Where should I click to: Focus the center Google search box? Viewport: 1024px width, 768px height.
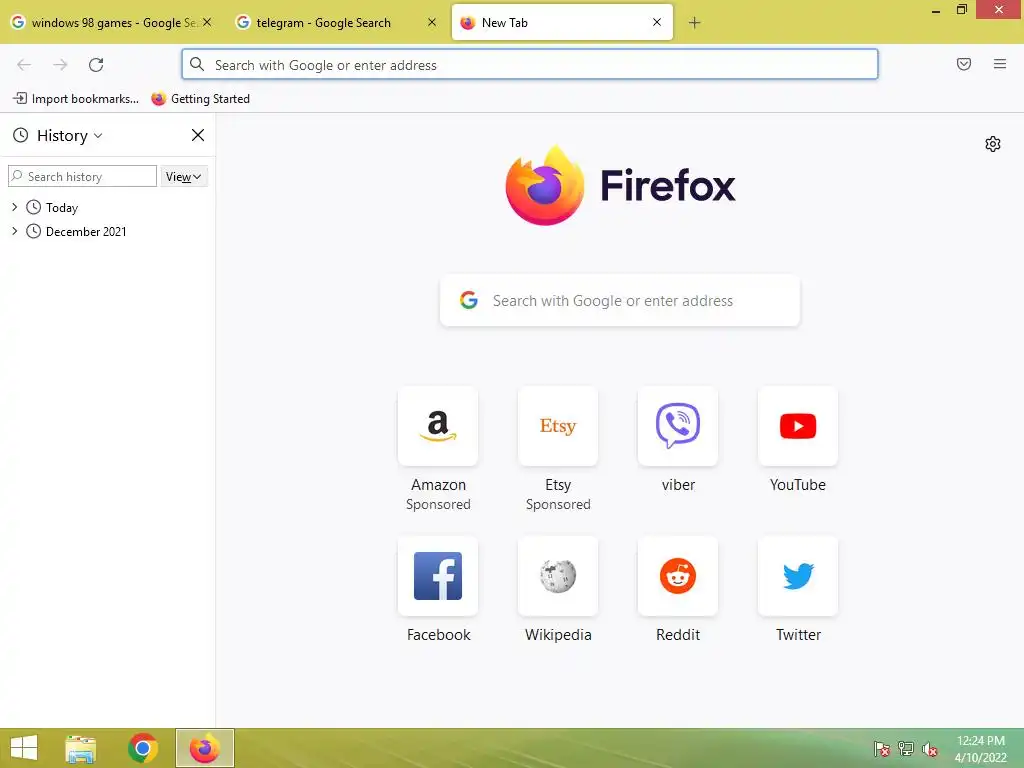(620, 300)
